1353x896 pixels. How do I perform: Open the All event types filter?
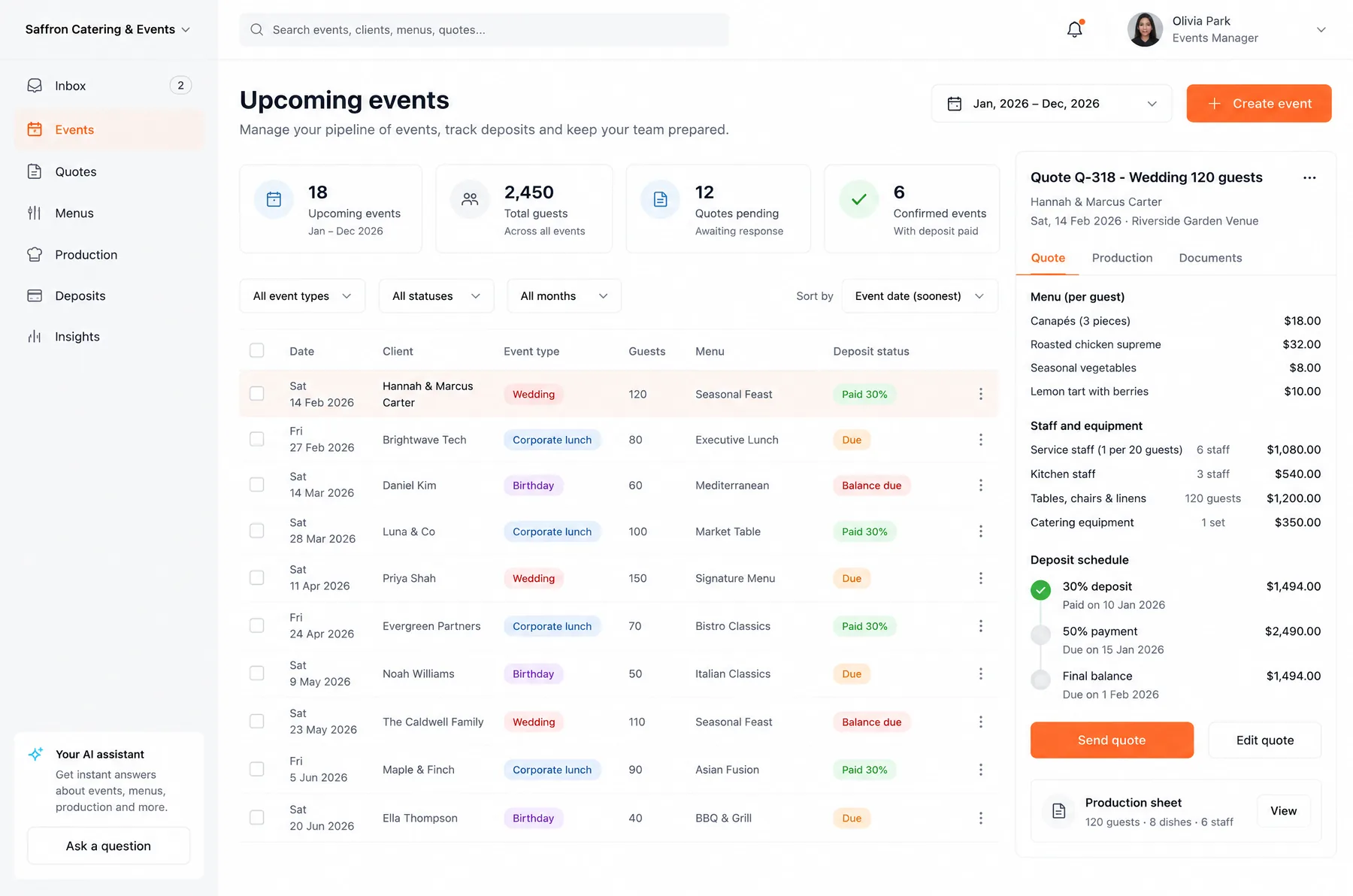[302, 296]
